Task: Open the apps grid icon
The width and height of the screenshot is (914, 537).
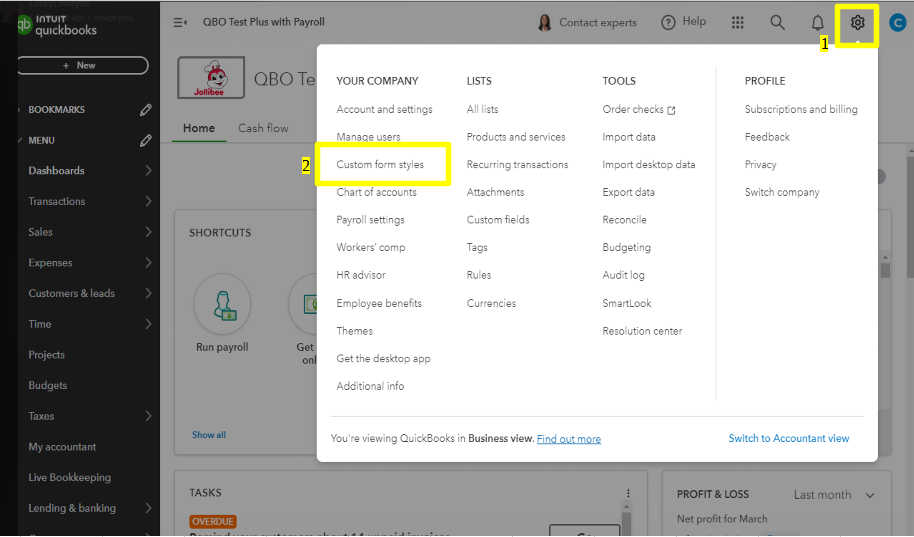Action: coord(738,22)
